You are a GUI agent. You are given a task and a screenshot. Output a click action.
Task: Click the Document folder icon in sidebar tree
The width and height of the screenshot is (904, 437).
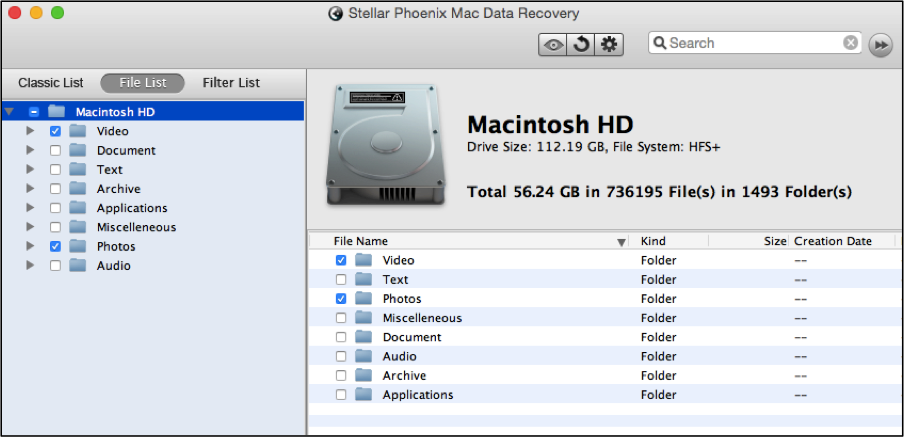click(x=78, y=150)
